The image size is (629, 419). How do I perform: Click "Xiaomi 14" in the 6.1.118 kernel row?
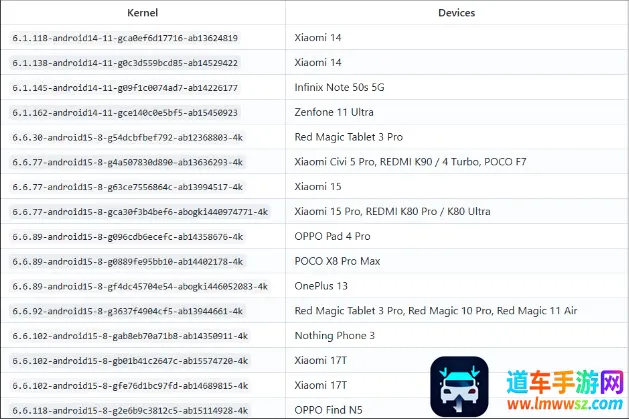318,38
